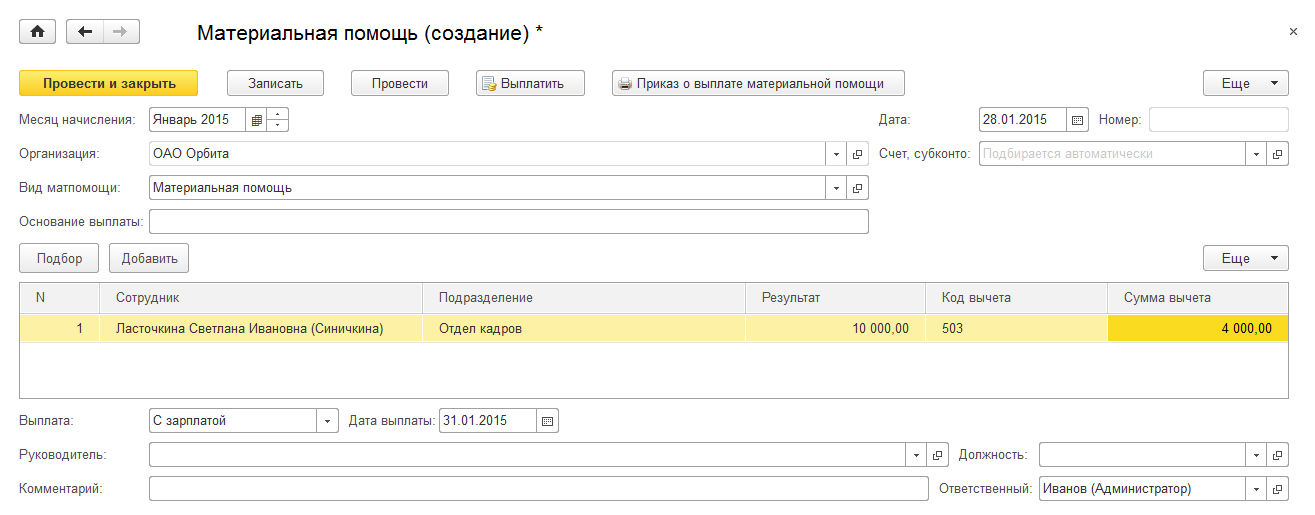Image resolution: width=1315 pixels, height=515 pixels.
Task: Expand the Организация dropdown list
Action: [836, 154]
